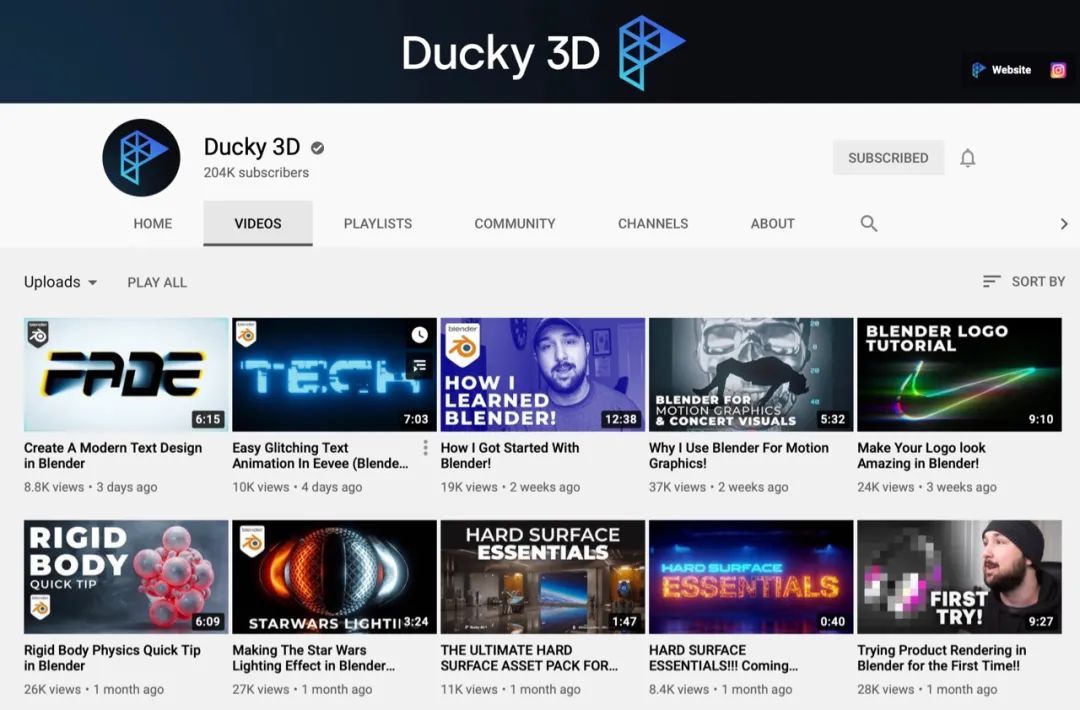Open the First Try product rendering thumbnail

(x=959, y=577)
